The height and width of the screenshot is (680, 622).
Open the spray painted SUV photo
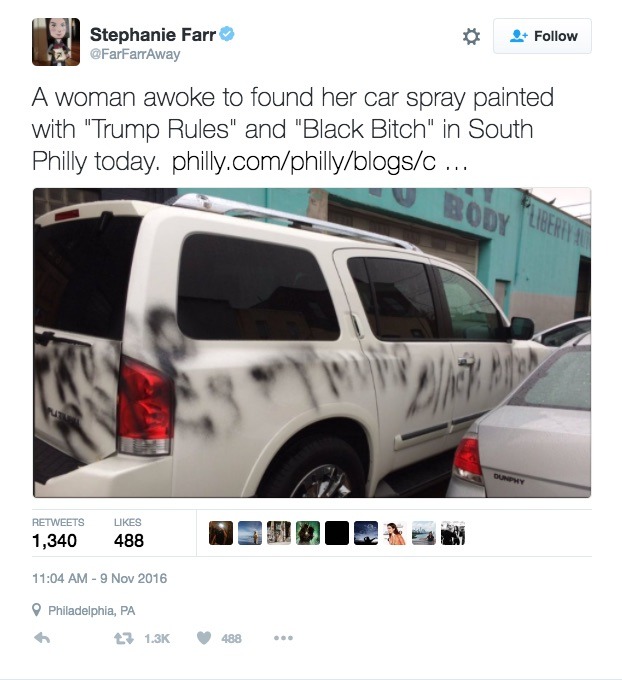pyautogui.click(x=312, y=343)
